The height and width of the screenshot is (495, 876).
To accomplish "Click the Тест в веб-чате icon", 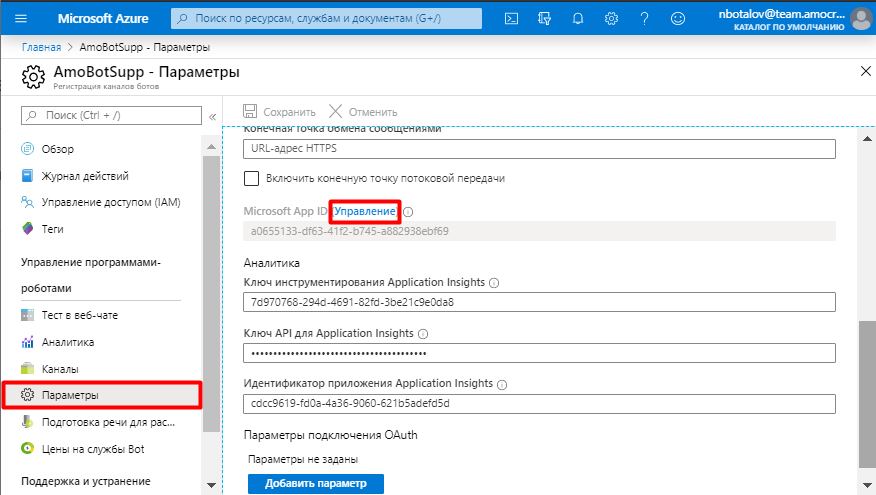I will 27,315.
